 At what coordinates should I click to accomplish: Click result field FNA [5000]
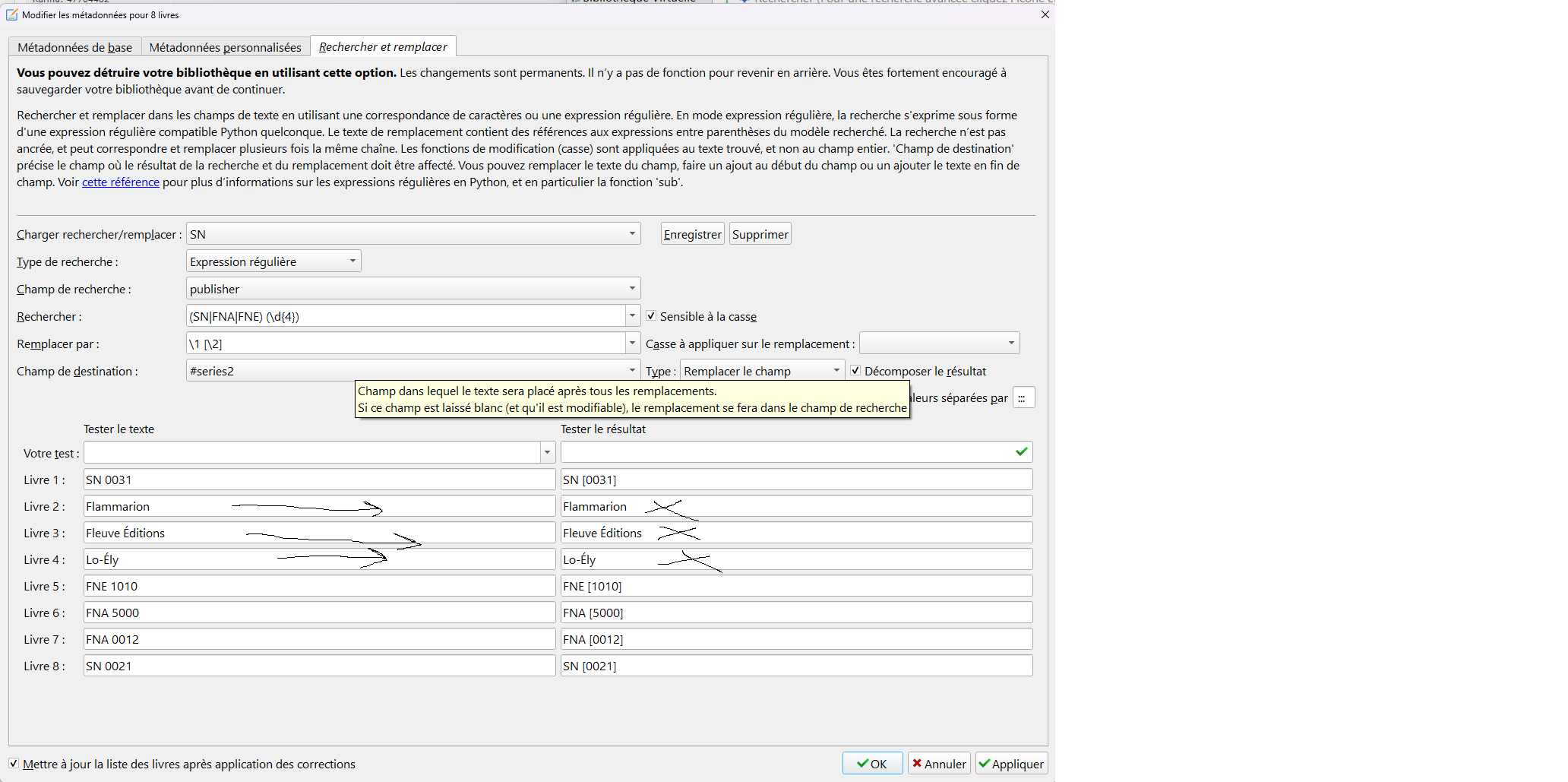click(796, 613)
